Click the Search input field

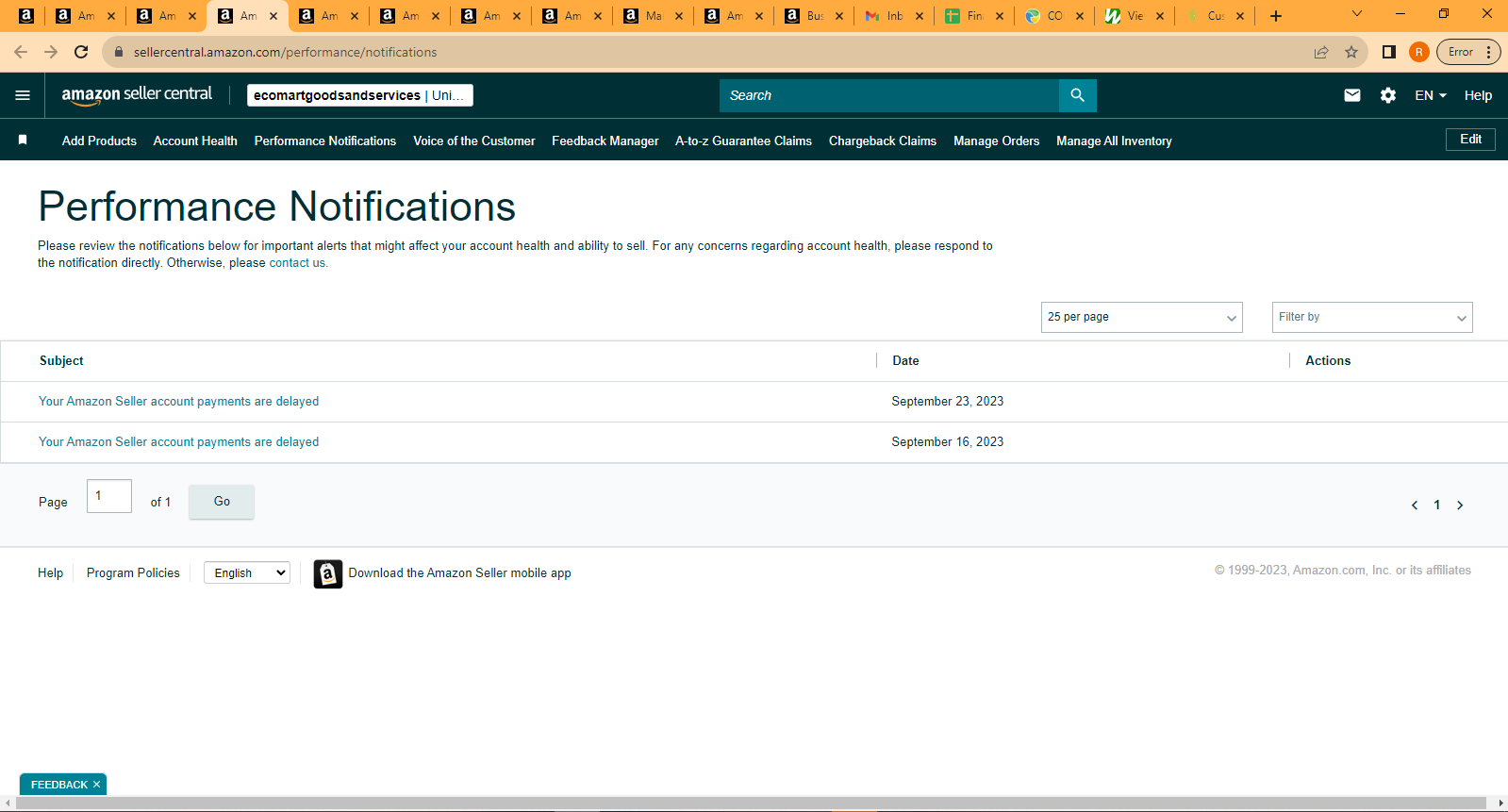[x=889, y=95]
